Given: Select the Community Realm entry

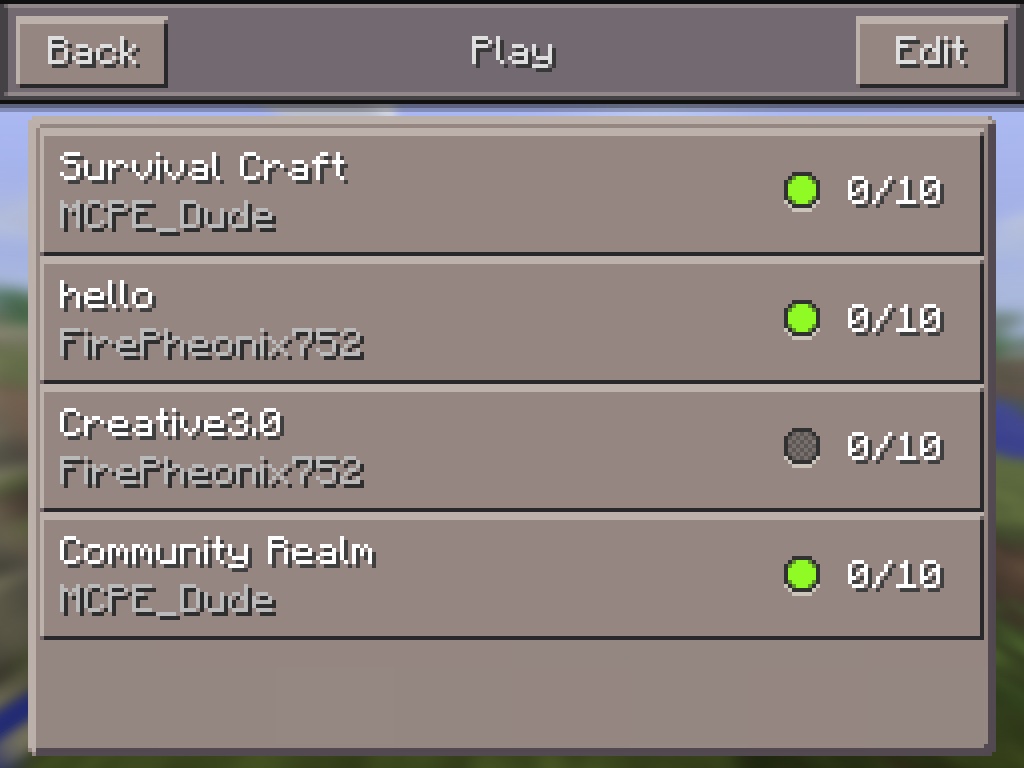Looking at the screenshot, I should pyautogui.click(x=512, y=576).
